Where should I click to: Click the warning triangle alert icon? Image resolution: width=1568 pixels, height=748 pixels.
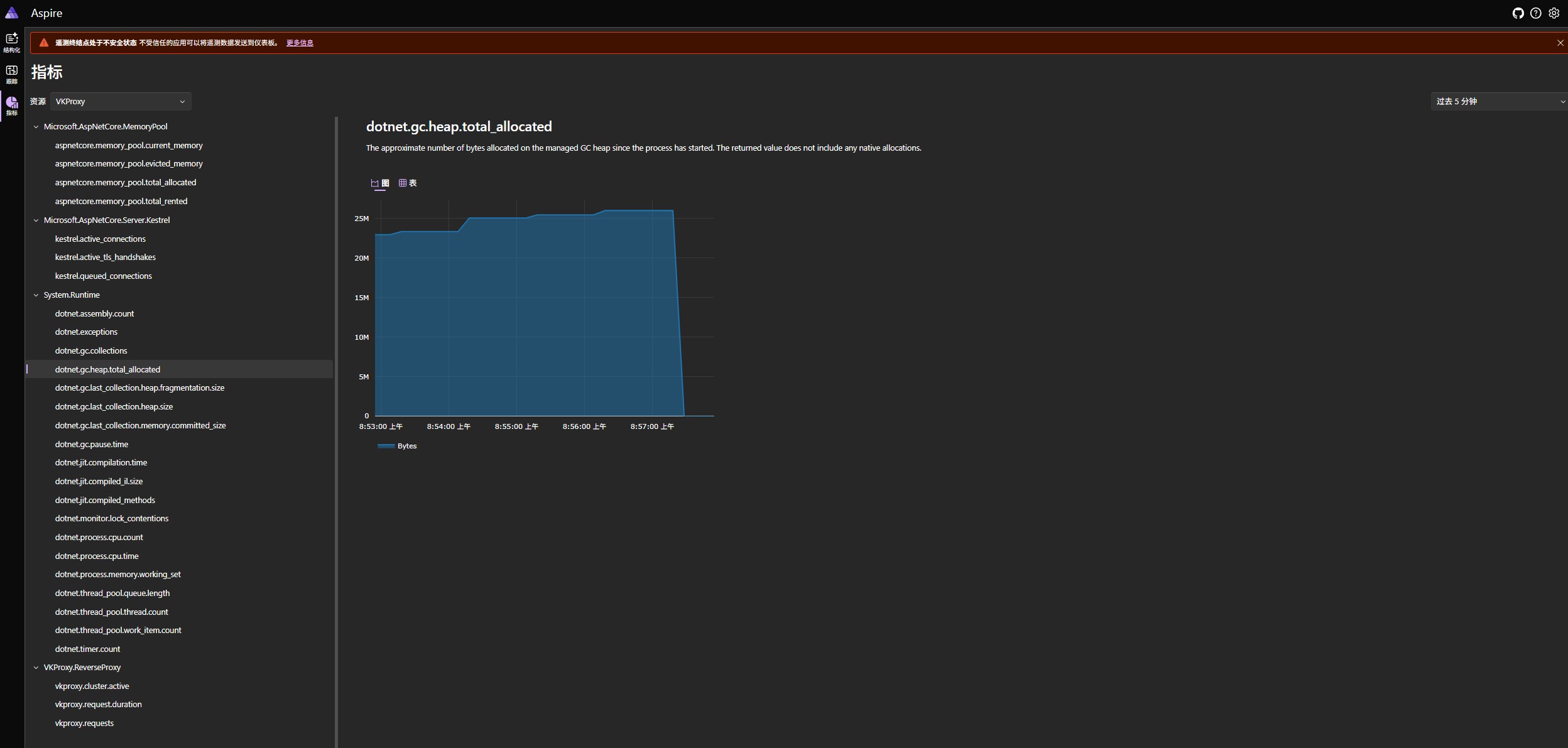44,43
